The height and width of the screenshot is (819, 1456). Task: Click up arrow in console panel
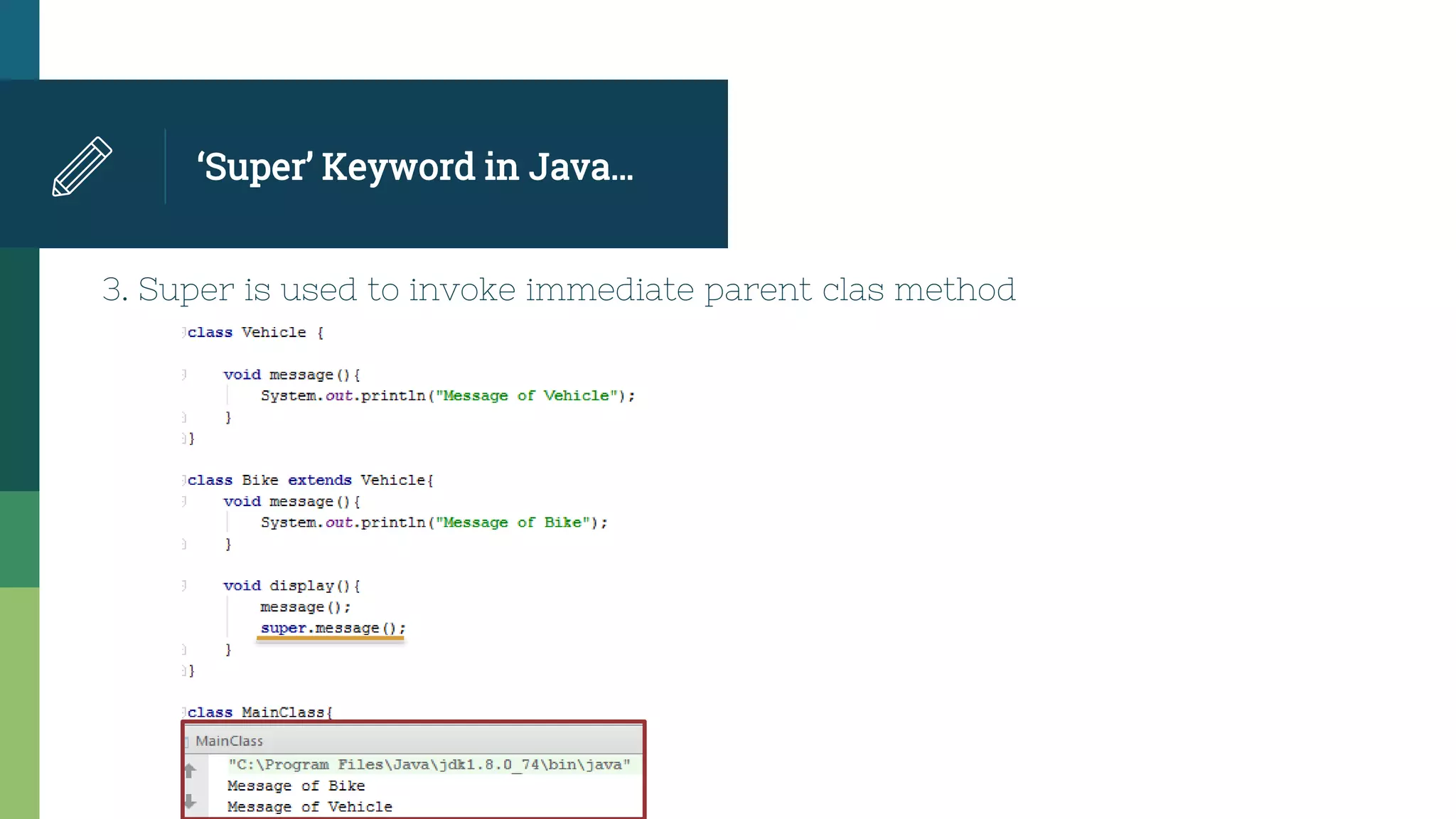click(190, 770)
